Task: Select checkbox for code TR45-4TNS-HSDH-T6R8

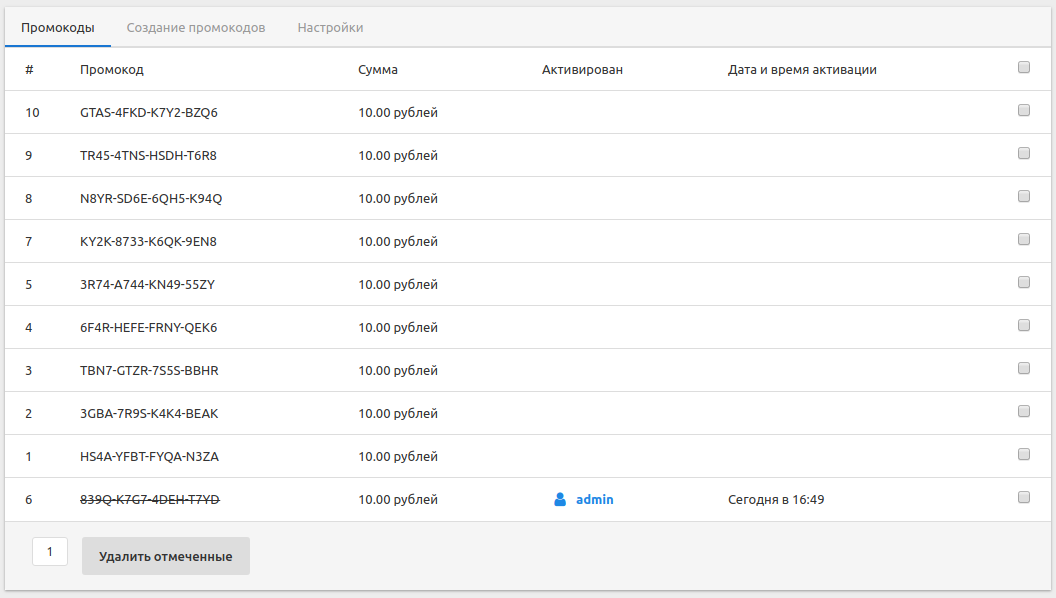Action: click(x=1023, y=154)
